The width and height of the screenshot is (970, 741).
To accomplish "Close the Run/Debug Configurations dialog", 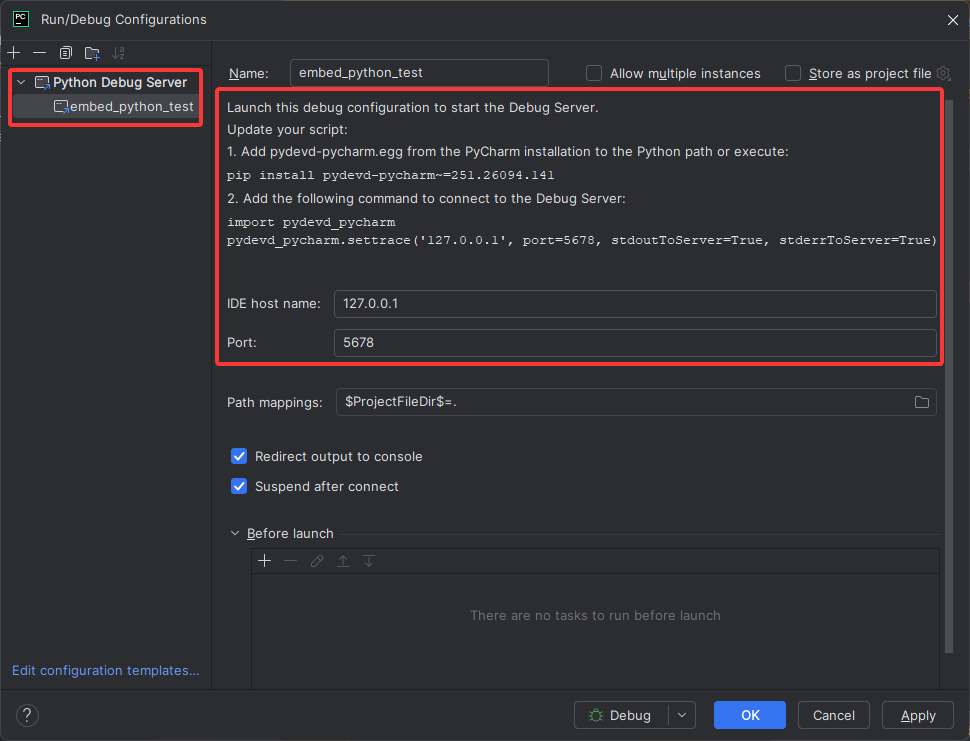I will (x=953, y=20).
